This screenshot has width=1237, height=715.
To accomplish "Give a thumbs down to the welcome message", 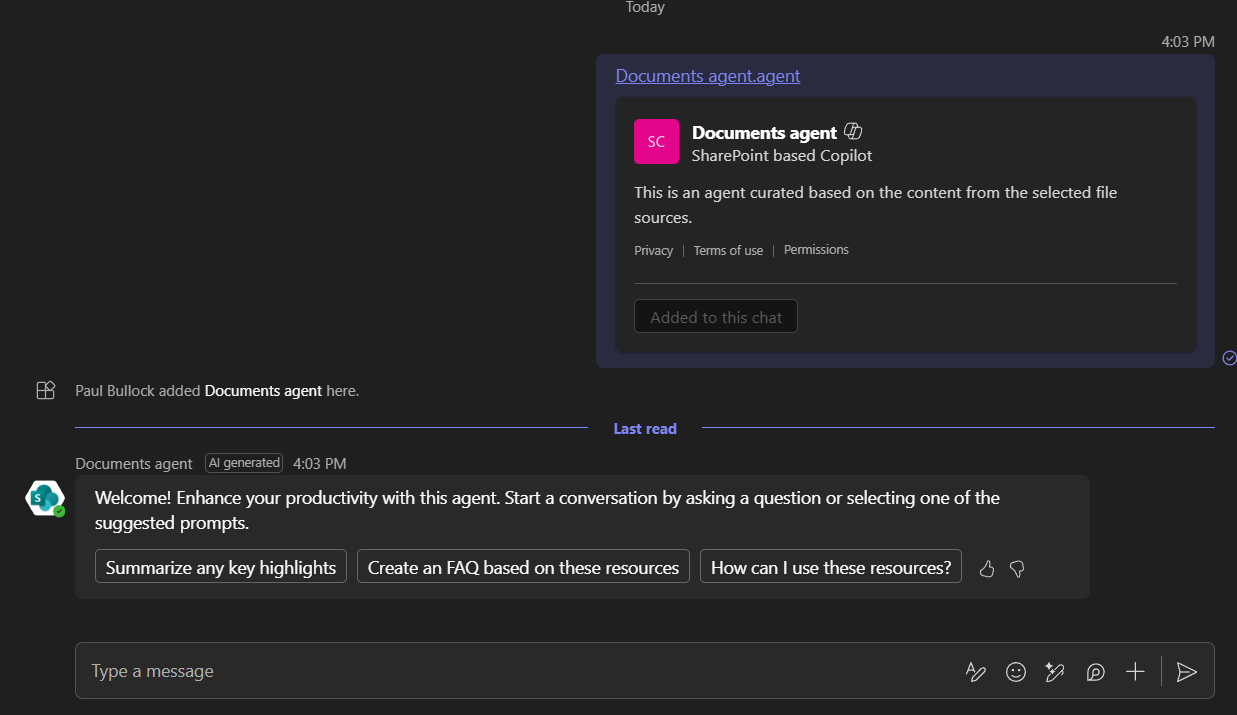I will (x=1017, y=568).
